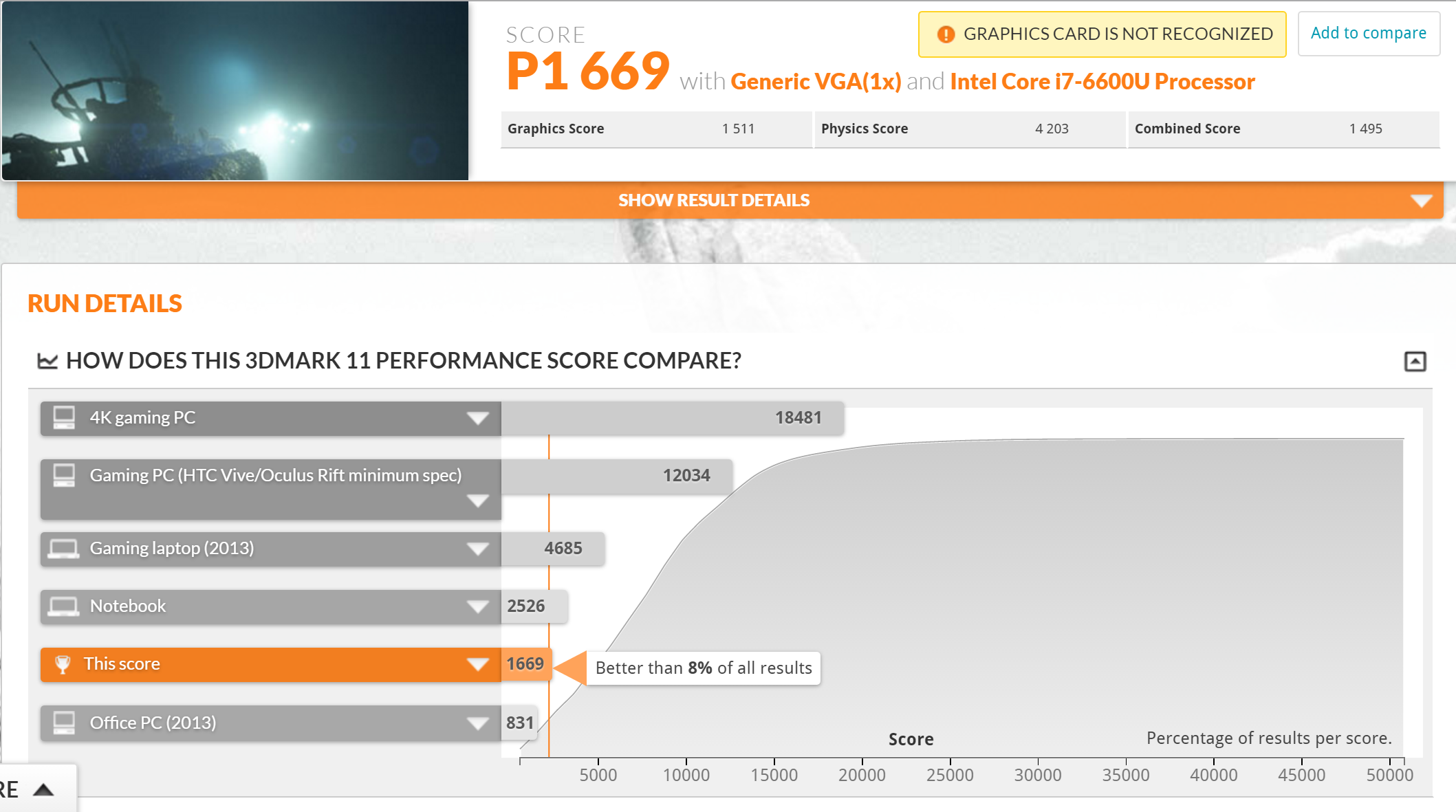
Task: Collapse the score comparison section icon
Action: 1415,361
